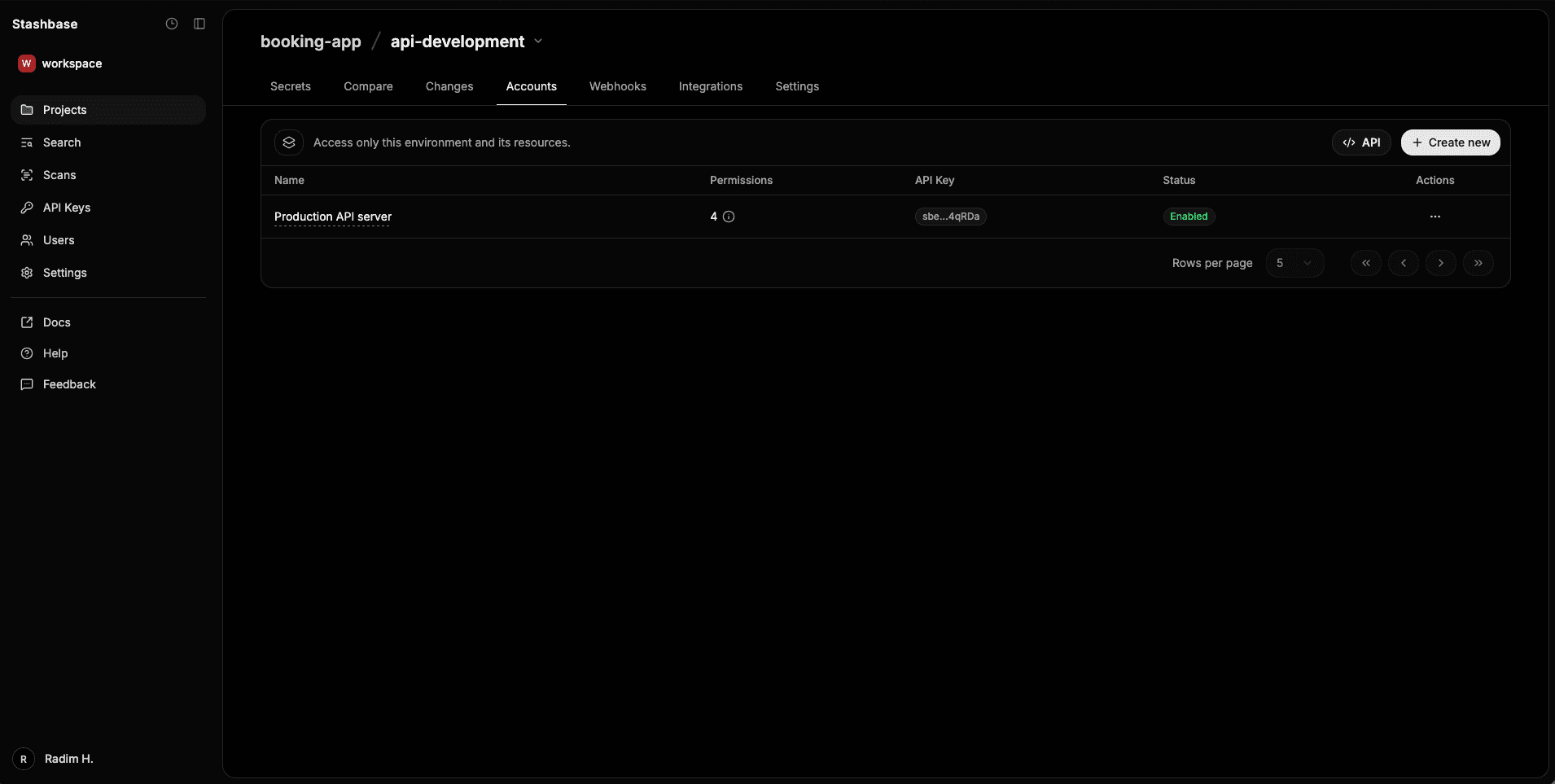
Task: Open the recent history clock icon
Action: (x=172, y=24)
